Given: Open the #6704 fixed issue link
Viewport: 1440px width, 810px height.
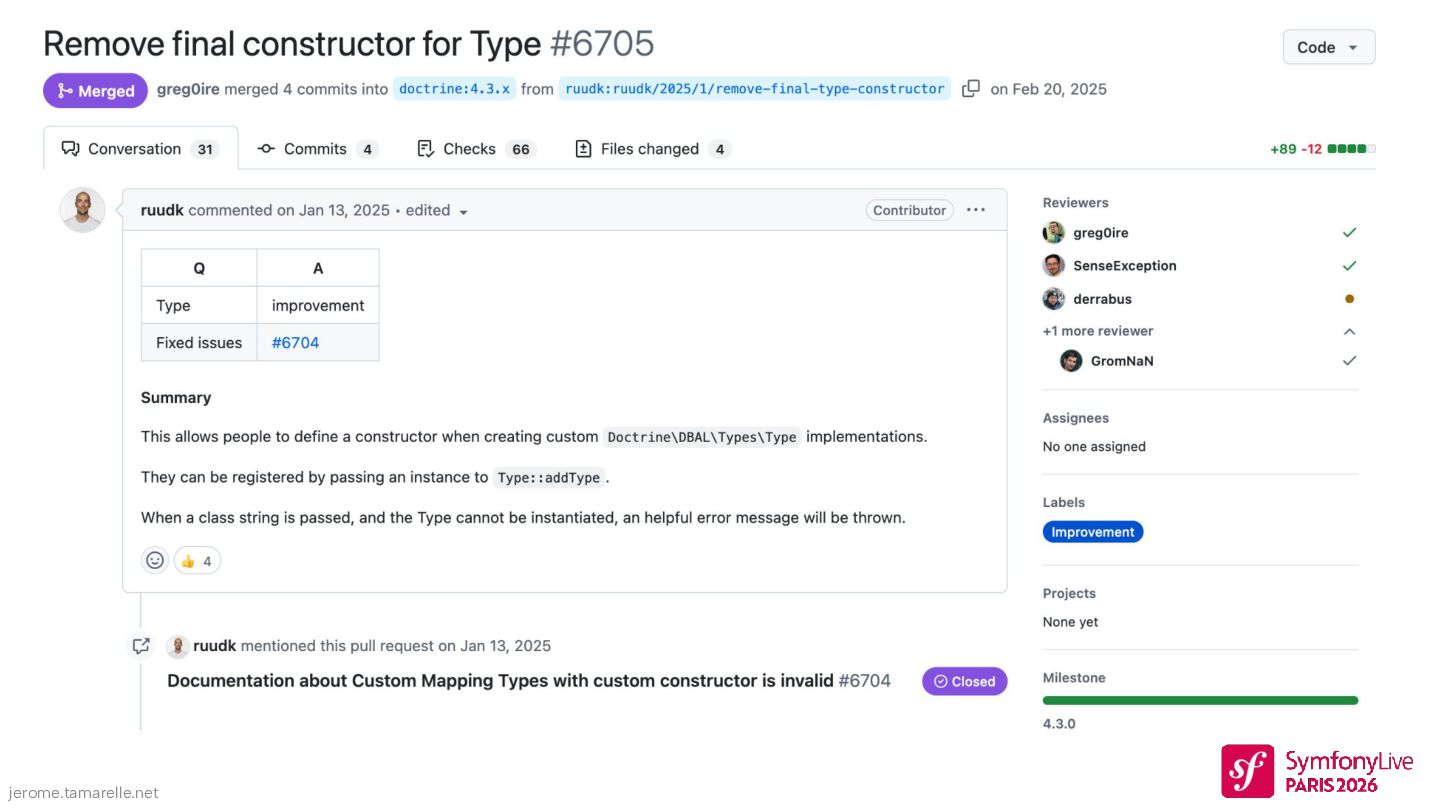Looking at the screenshot, I should click(x=295, y=342).
